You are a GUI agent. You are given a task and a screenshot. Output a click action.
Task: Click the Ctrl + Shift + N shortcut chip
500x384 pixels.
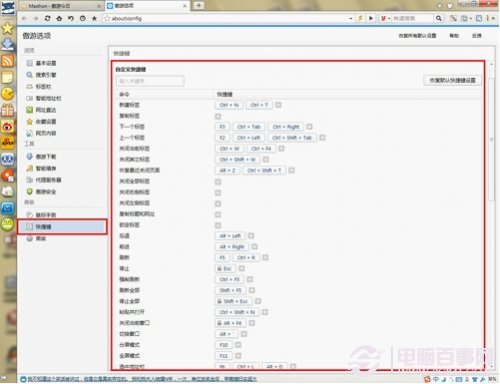(237, 312)
